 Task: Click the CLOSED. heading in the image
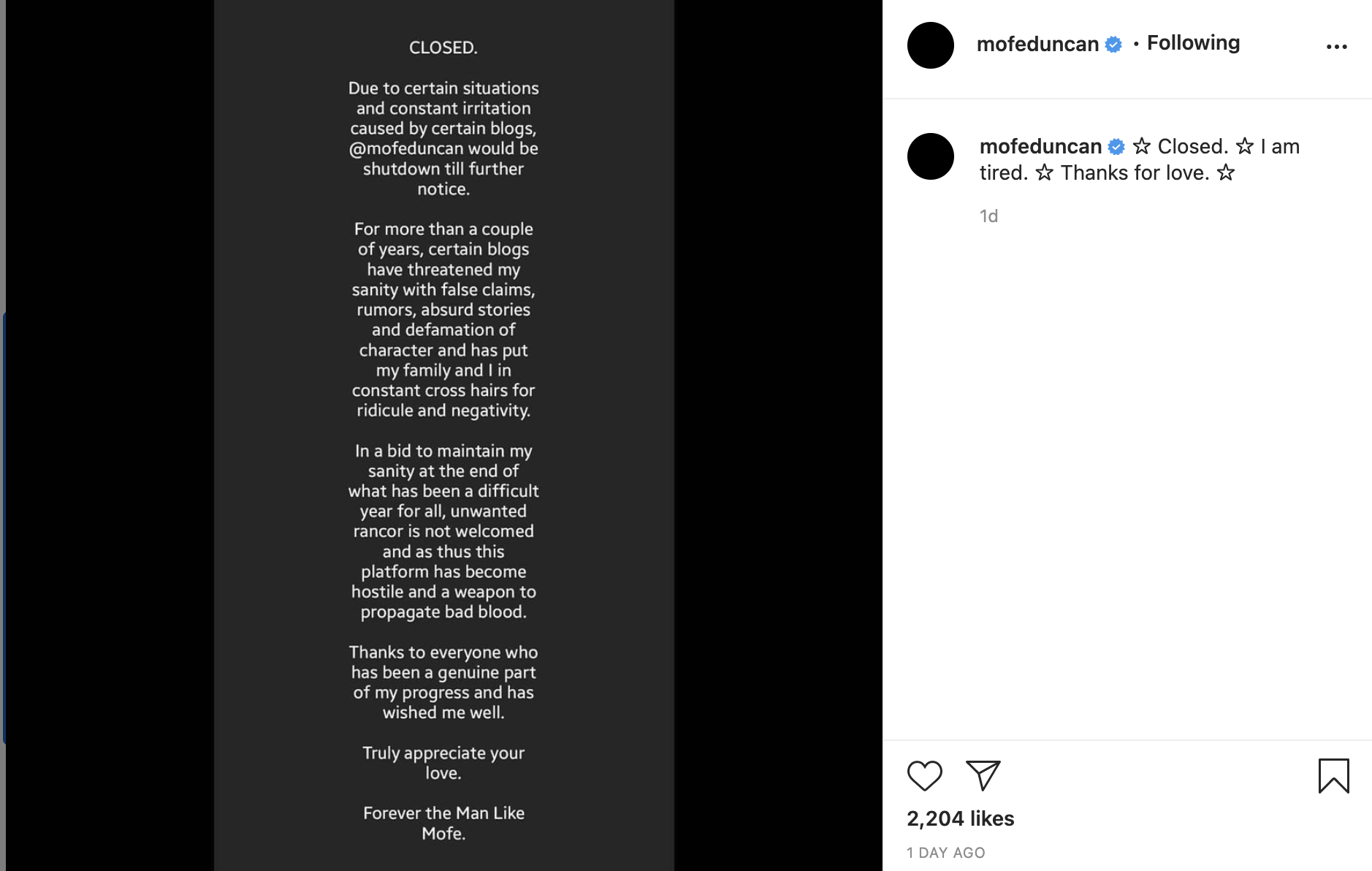click(443, 48)
